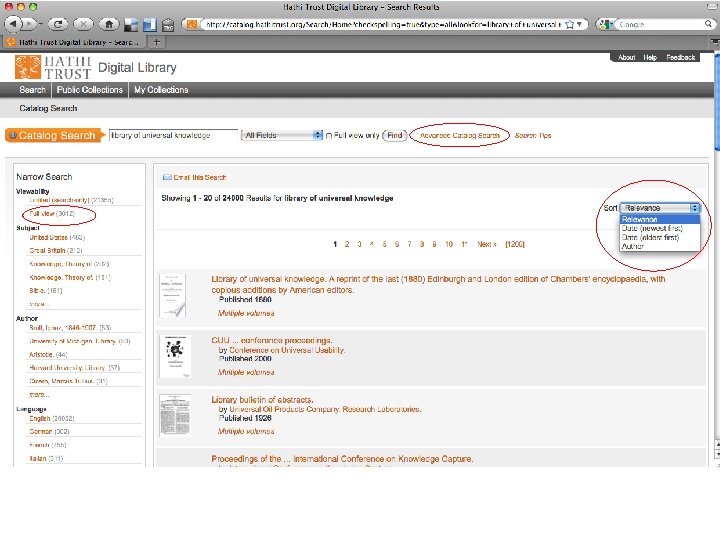Click the Email this Search envelope icon
The width and height of the screenshot is (720, 540).
[x=167, y=177]
